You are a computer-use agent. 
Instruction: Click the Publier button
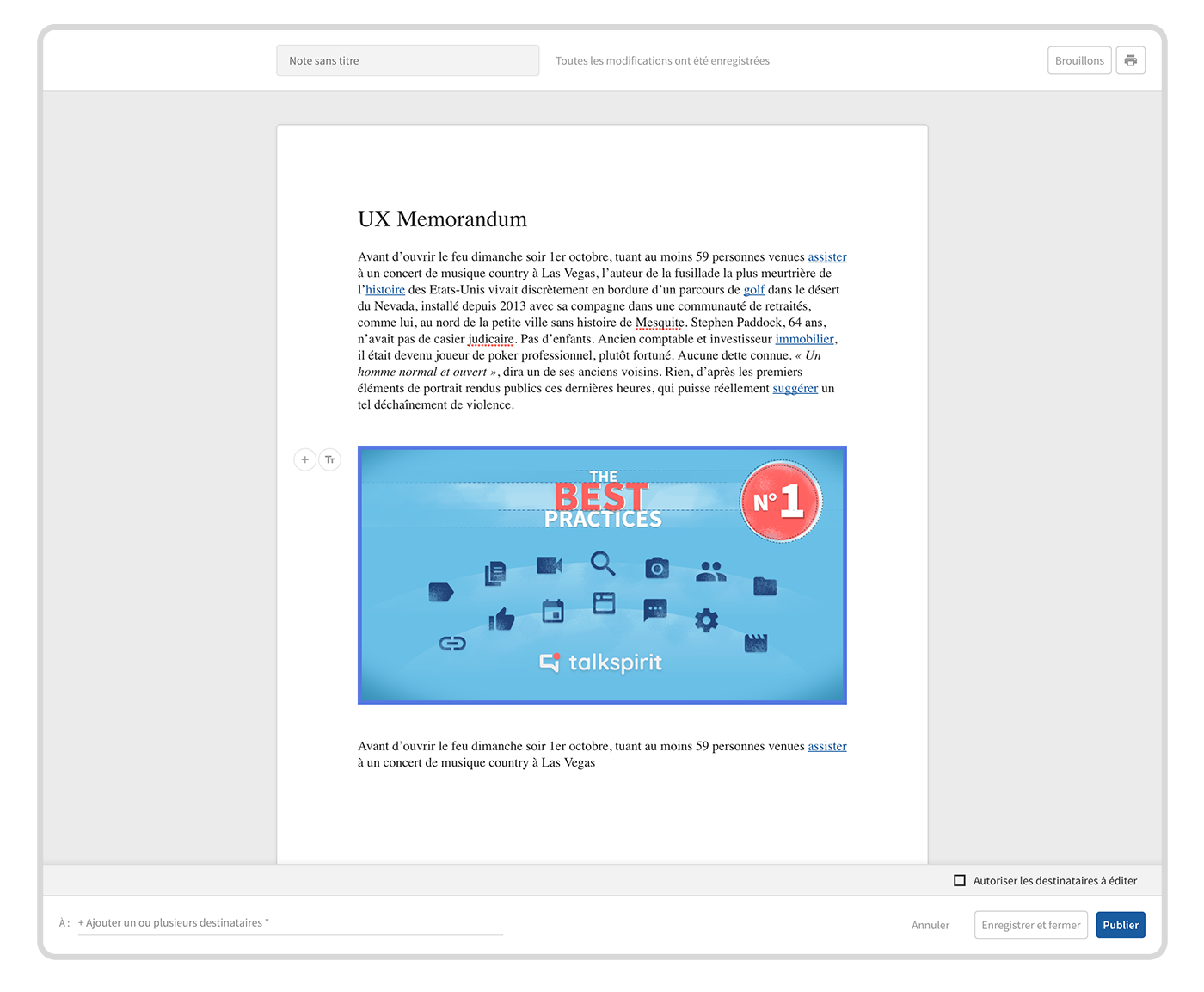coord(1121,925)
